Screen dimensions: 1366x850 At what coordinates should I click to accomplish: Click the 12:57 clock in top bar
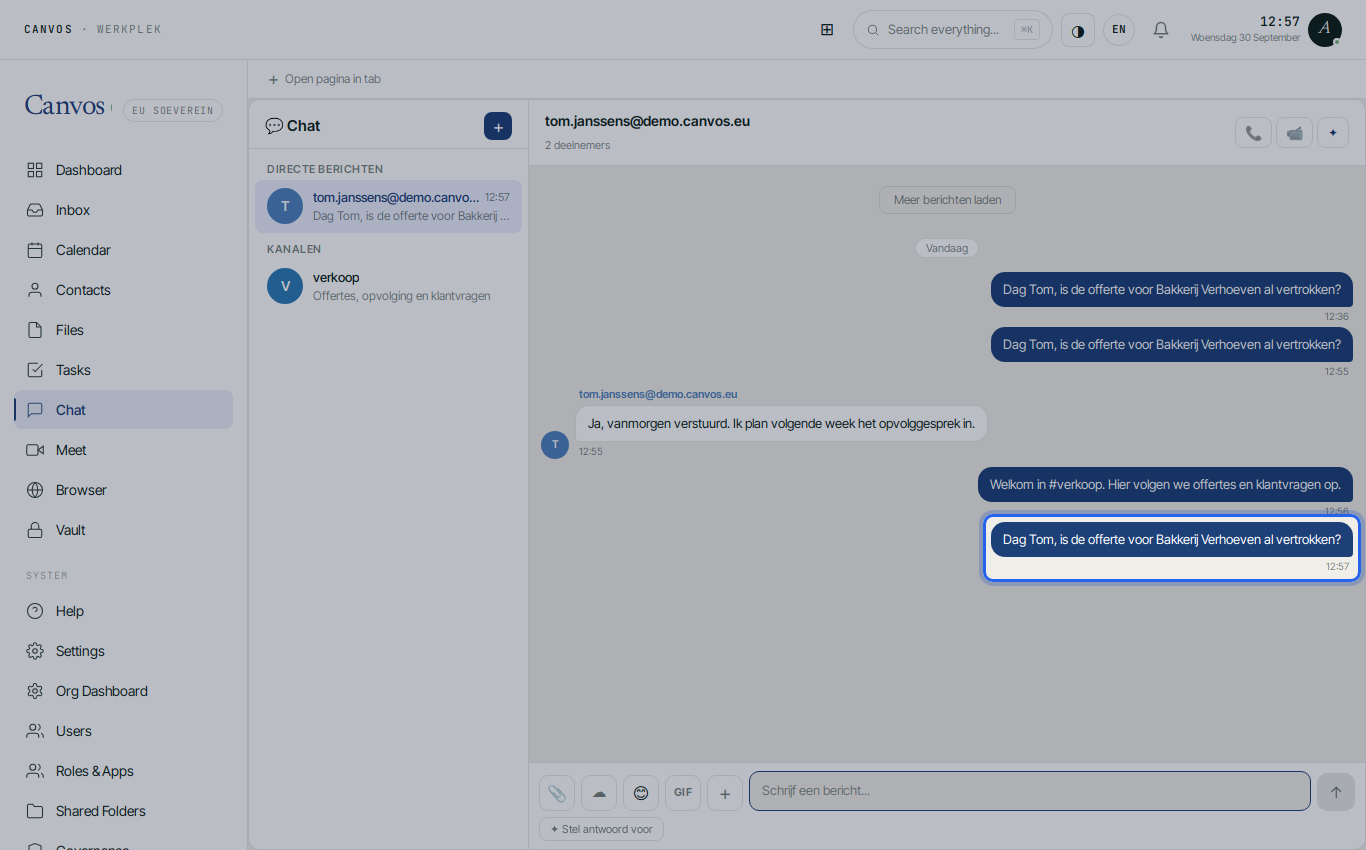[1279, 22]
